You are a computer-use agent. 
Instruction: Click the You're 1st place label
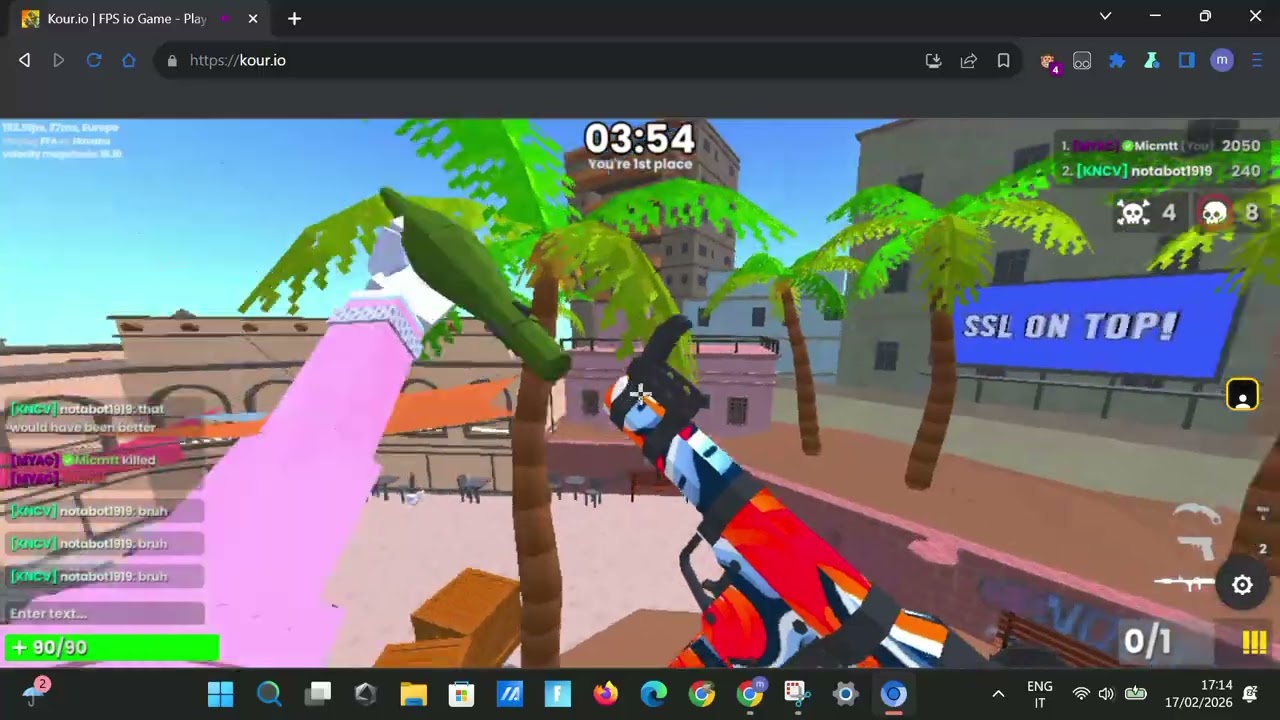(640, 164)
